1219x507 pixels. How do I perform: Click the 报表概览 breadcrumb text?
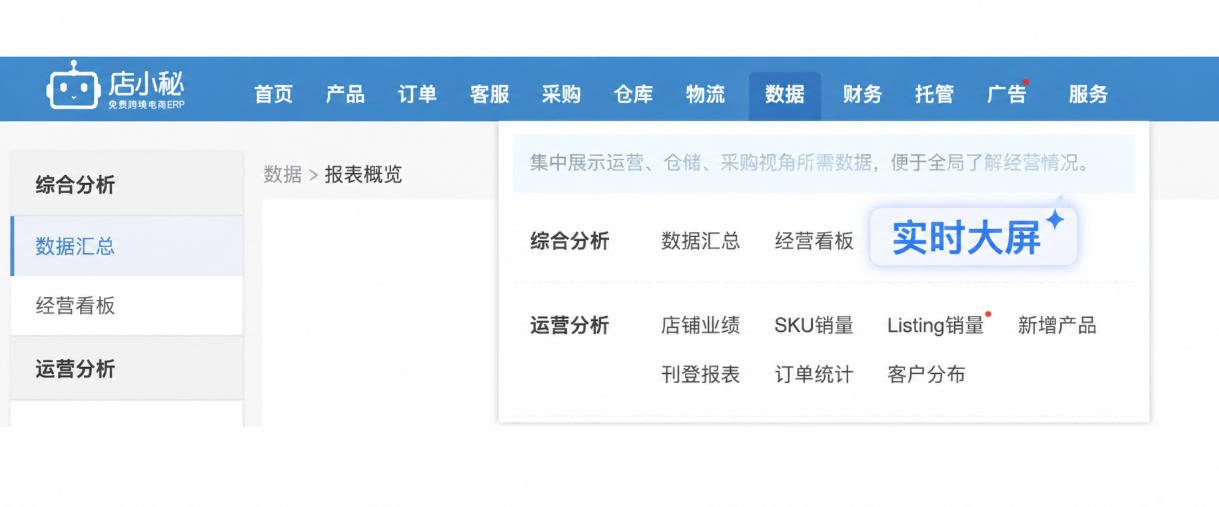pyautogui.click(x=363, y=174)
